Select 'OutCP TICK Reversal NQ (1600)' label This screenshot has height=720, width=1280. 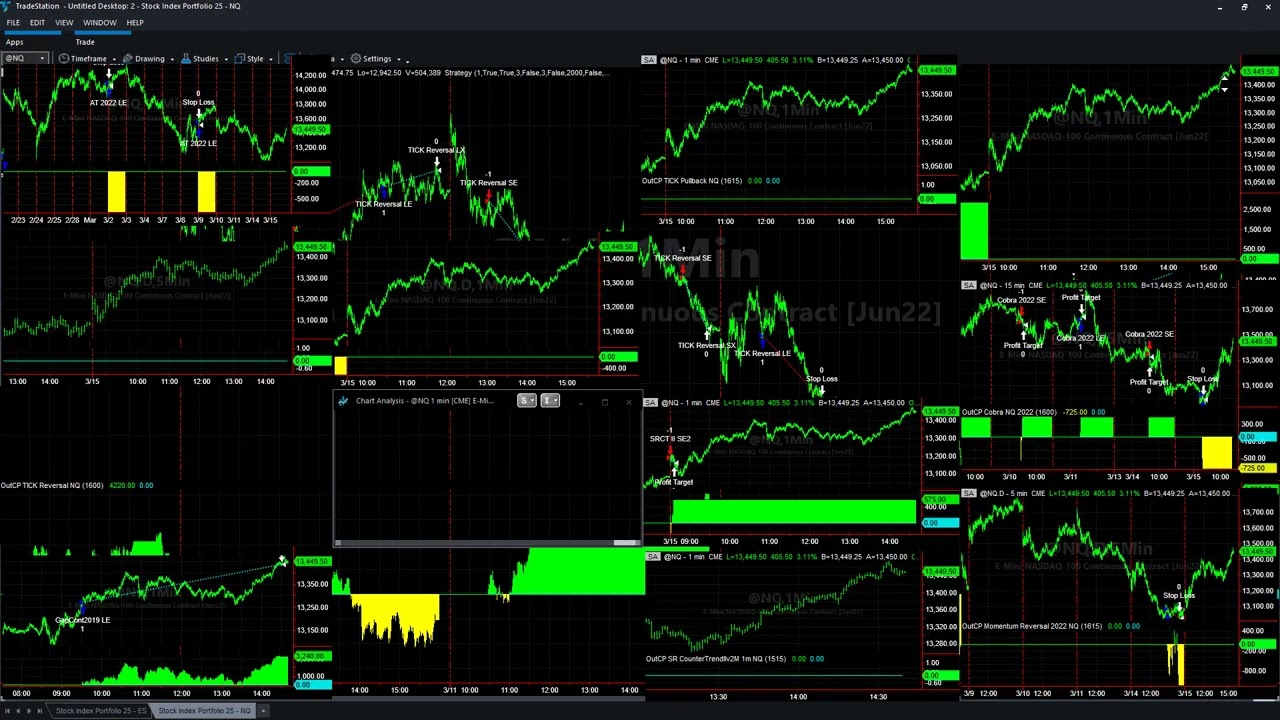click(x=52, y=485)
